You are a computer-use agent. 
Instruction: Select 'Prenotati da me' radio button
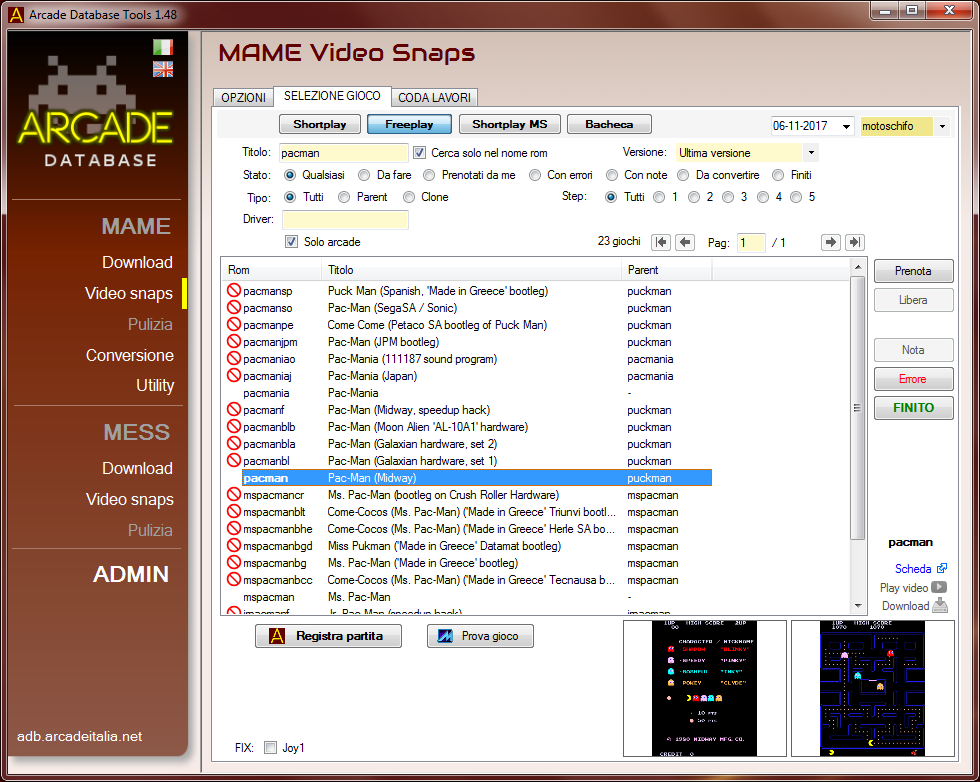coord(429,175)
